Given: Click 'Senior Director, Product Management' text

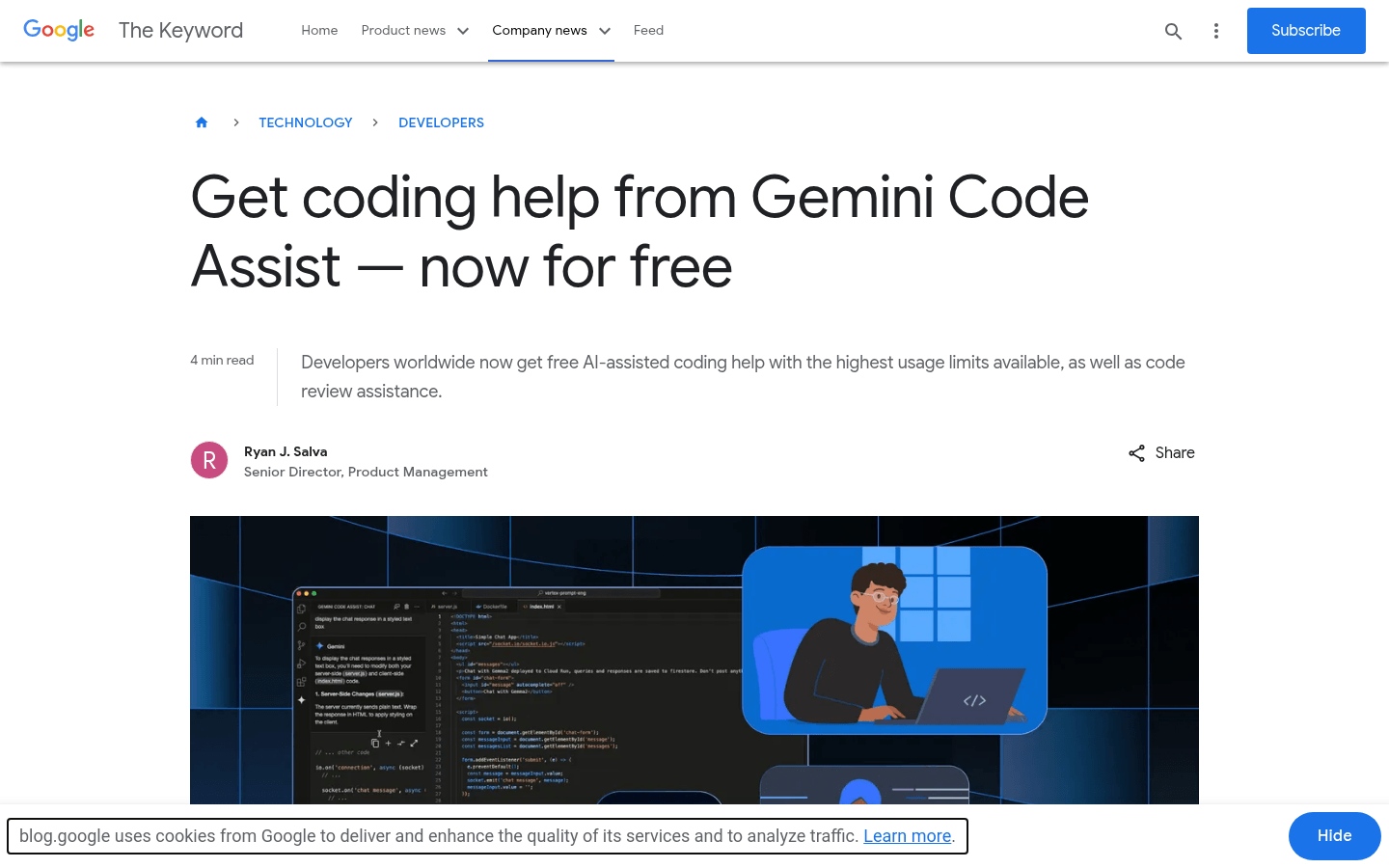Looking at the screenshot, I should click(x=366, y=472).
